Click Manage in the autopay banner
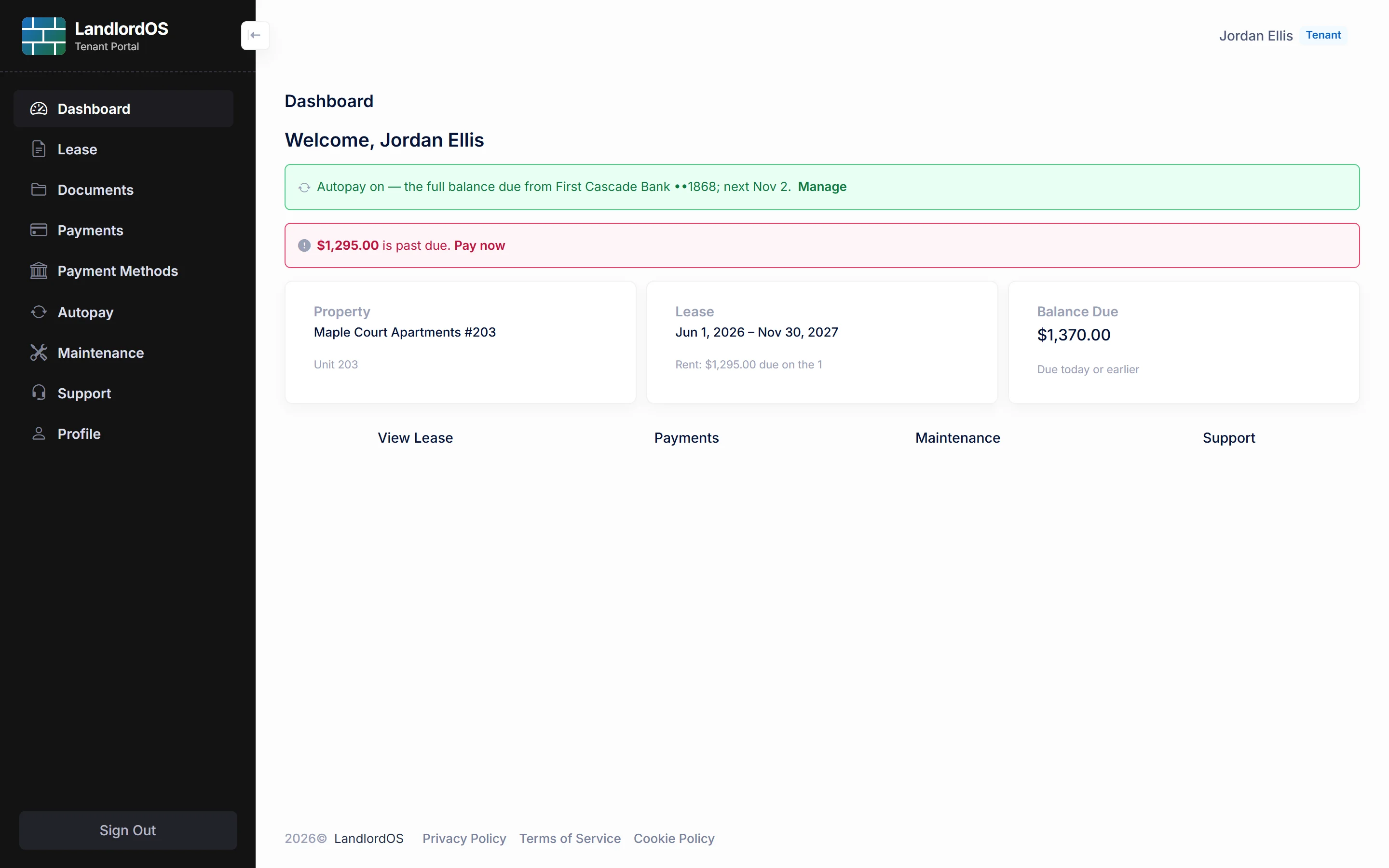This screenshot has height=868, width=1389. coord(822,187)
